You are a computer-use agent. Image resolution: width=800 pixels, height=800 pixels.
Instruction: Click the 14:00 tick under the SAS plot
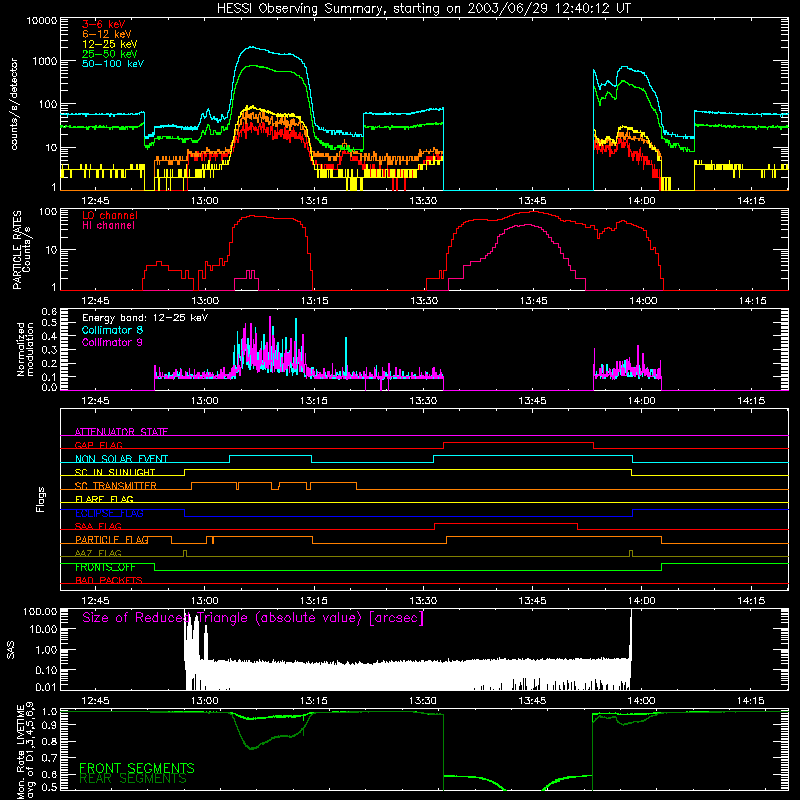(641, 701)
